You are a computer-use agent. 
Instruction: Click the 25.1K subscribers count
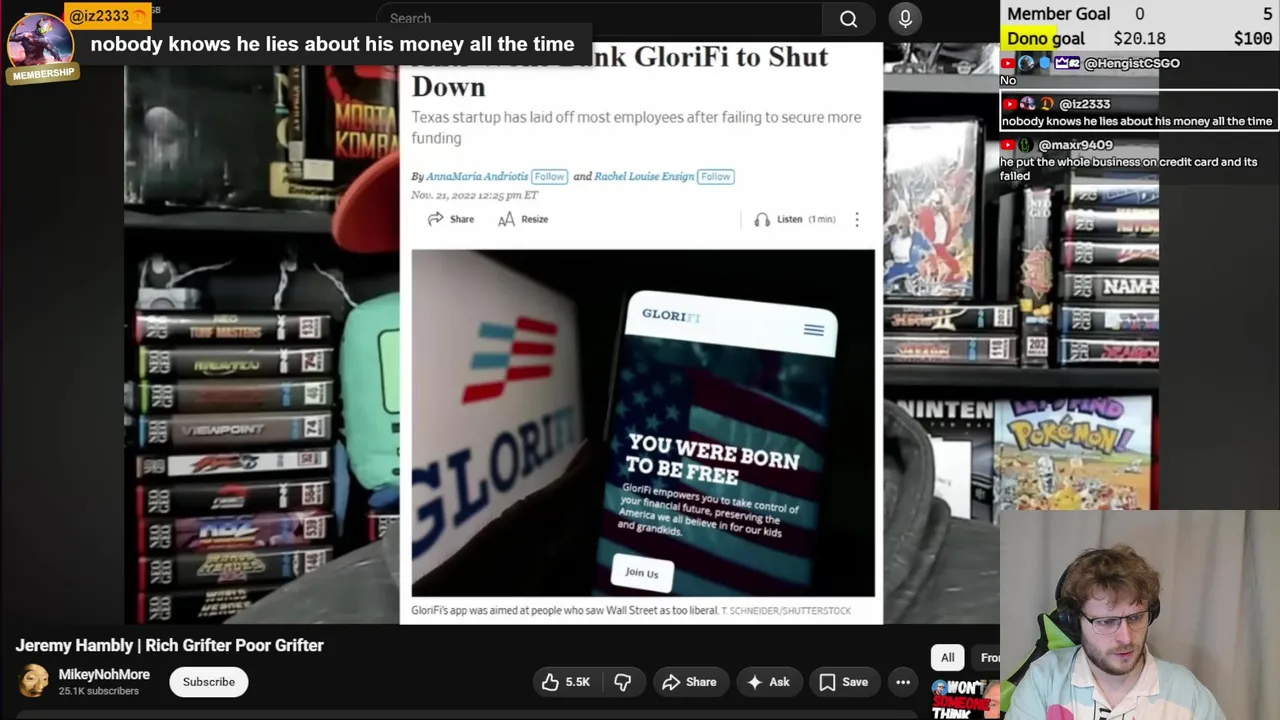click(x=98, y=691)
